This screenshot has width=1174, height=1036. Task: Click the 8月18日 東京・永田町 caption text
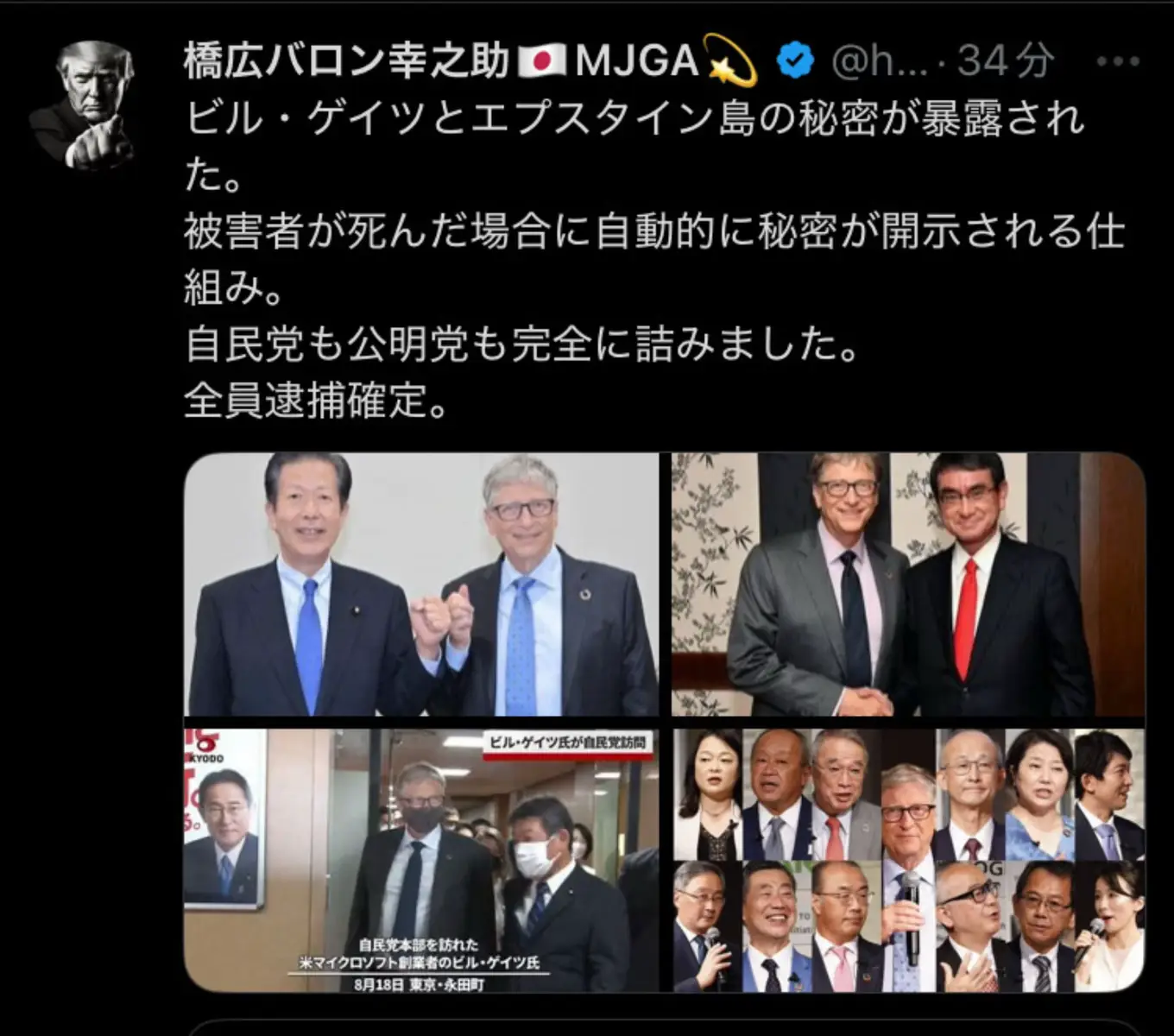[420, 984]
